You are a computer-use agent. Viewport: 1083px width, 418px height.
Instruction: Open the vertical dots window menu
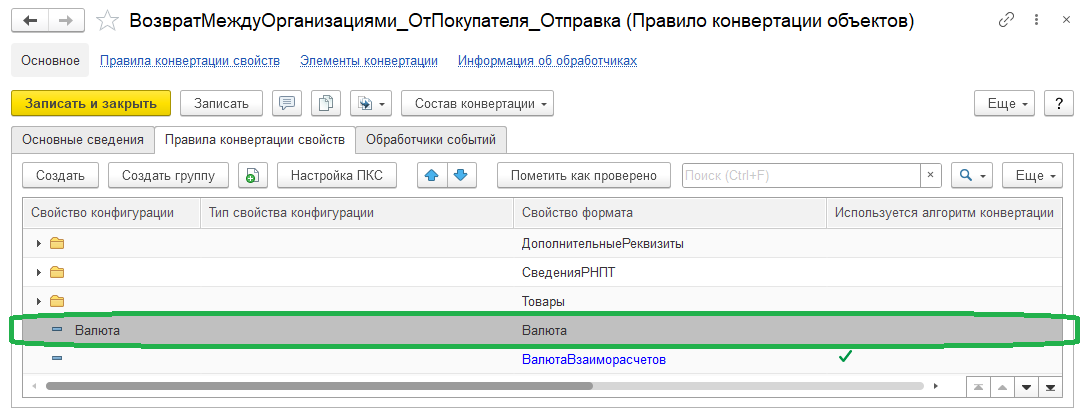tap(1037, 21)
